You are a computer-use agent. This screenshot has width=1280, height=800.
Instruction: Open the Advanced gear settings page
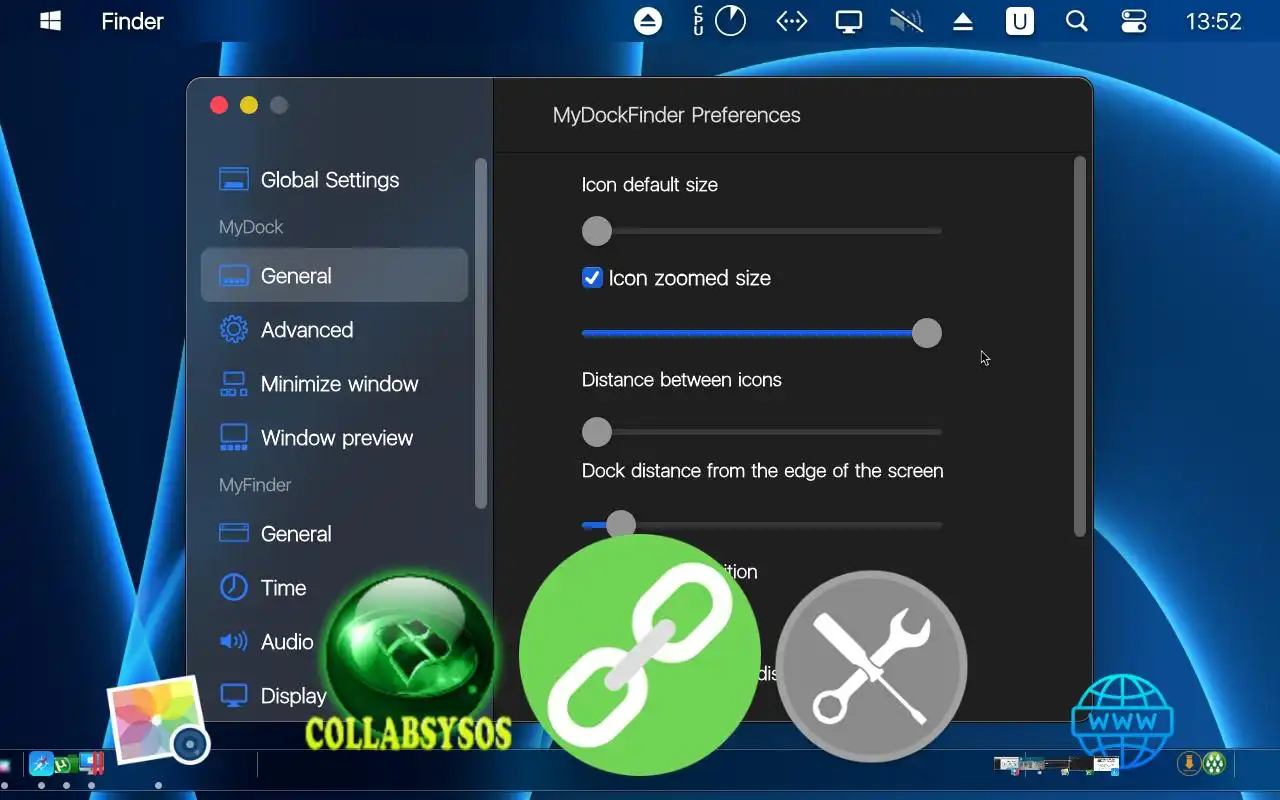point(334,330)
